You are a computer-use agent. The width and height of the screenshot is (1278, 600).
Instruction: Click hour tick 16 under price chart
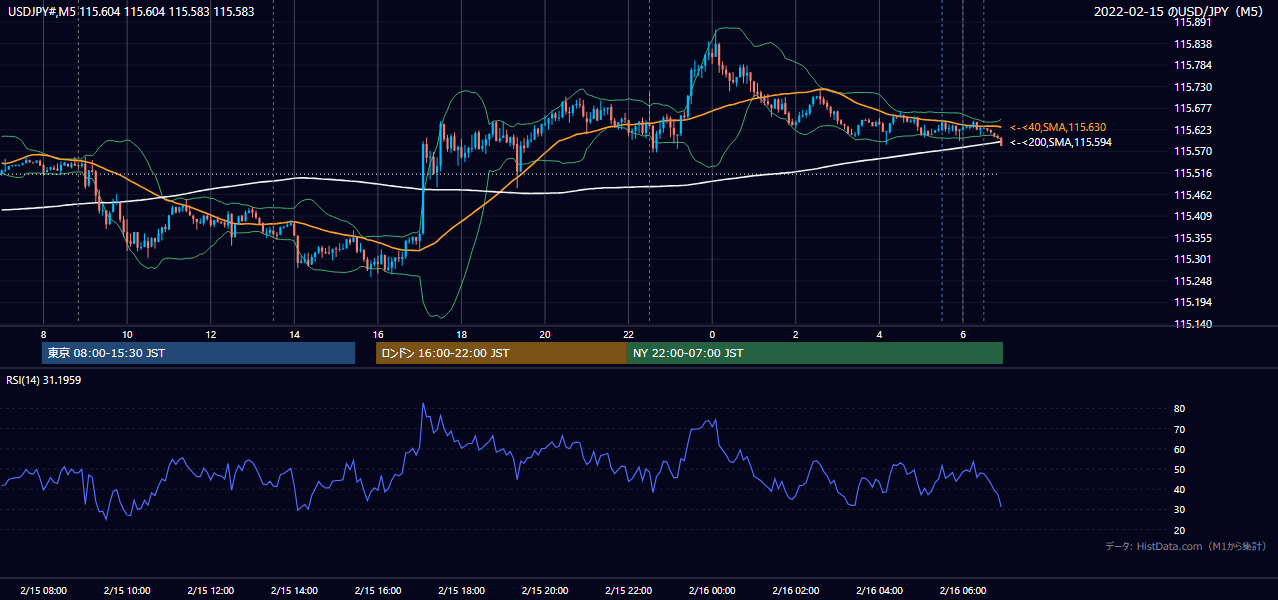pos(377,334)
